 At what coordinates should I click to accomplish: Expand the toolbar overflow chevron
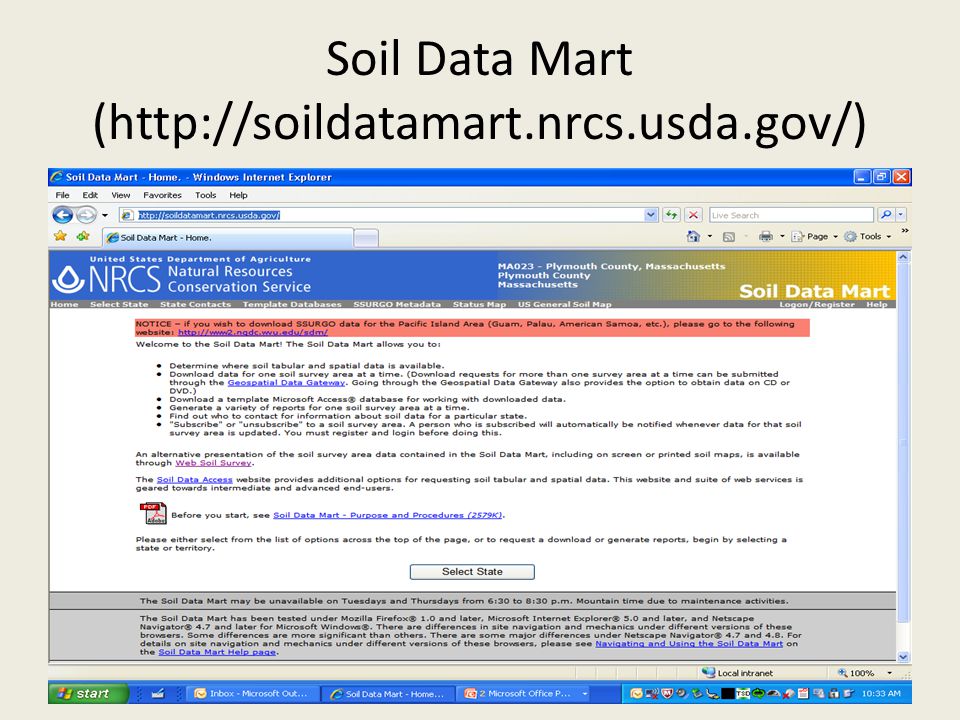click(x=904, y=231)
